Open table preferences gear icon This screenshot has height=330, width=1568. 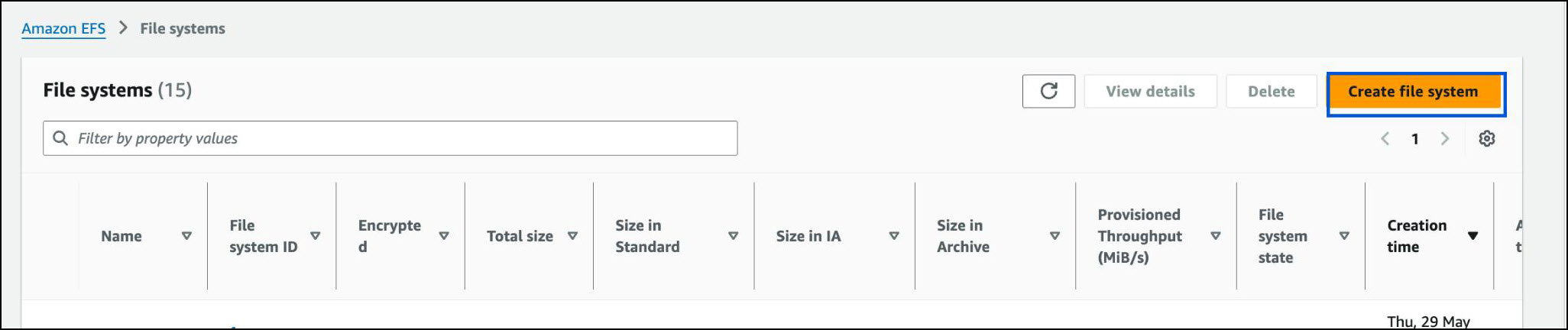point(1486,138)
